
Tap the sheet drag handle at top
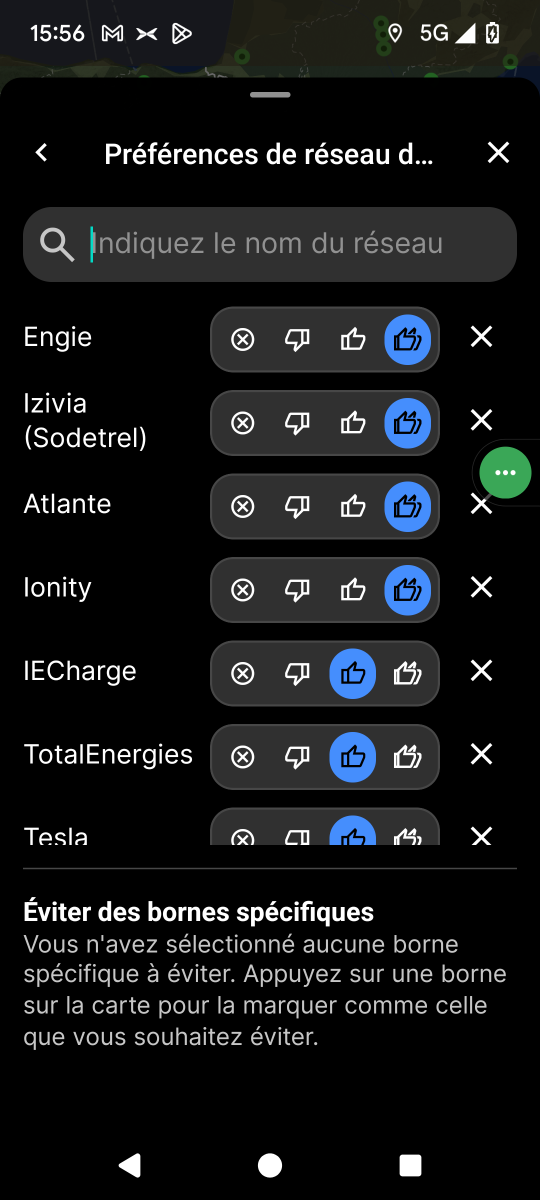pyautogui.click(x=270, y=95)
